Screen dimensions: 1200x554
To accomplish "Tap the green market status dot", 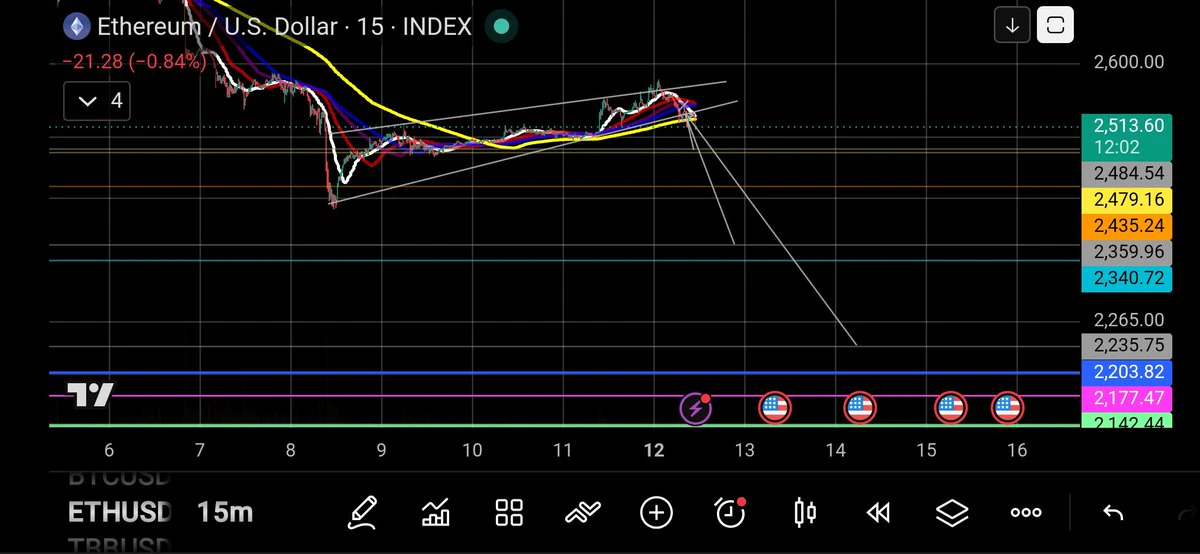I will [502, 27].
